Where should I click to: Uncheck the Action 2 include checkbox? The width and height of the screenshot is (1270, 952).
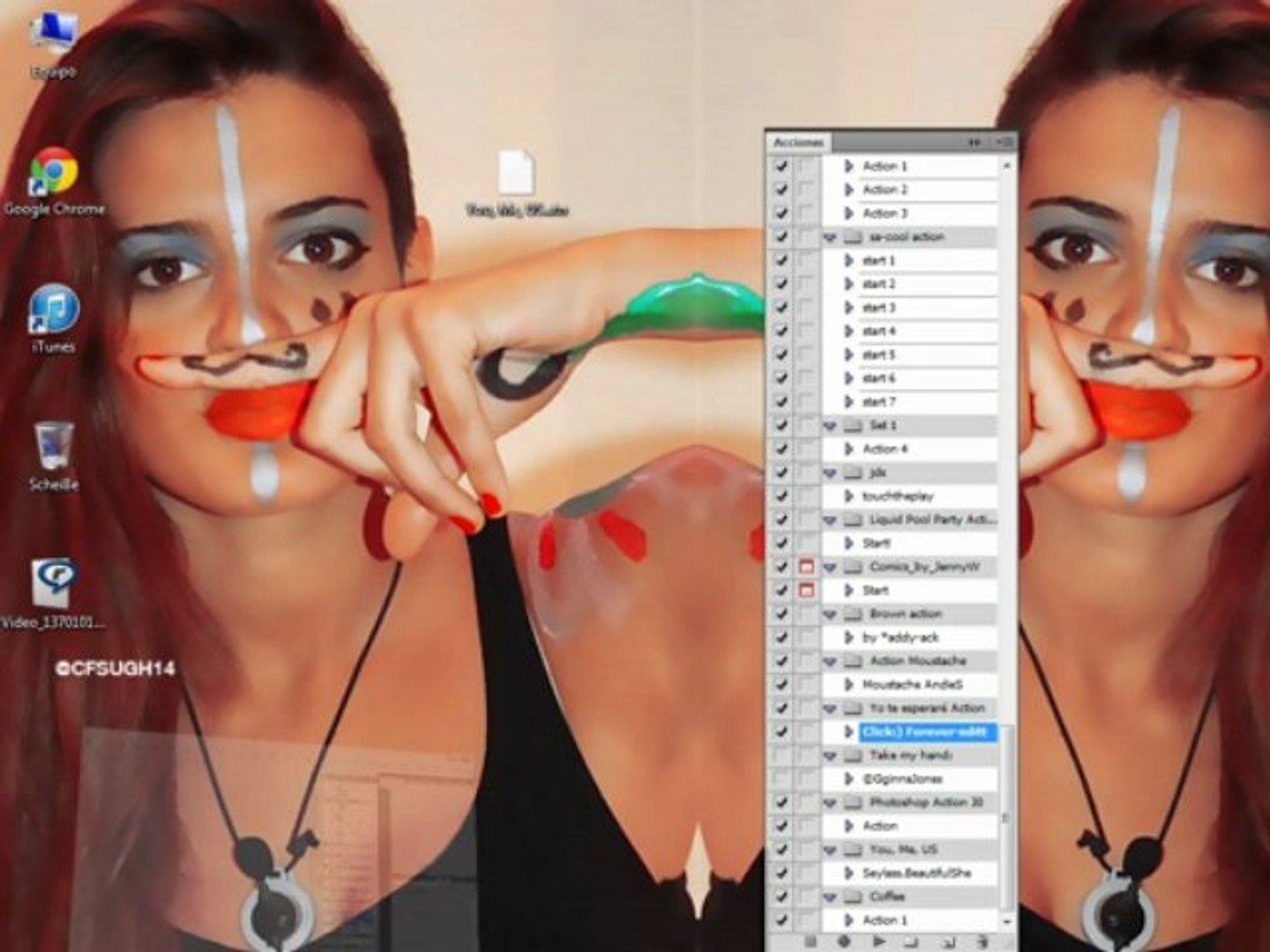click(x=781, y=190)
